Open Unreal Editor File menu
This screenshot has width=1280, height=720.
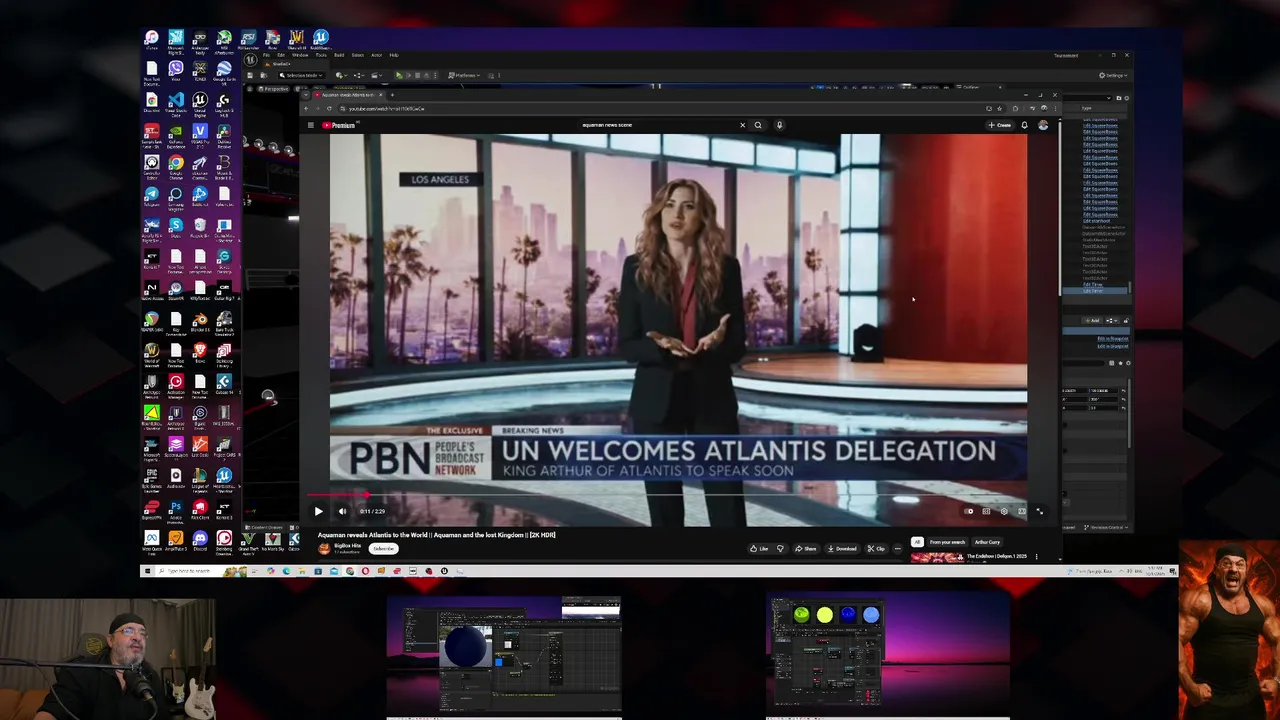coord(266,55)
